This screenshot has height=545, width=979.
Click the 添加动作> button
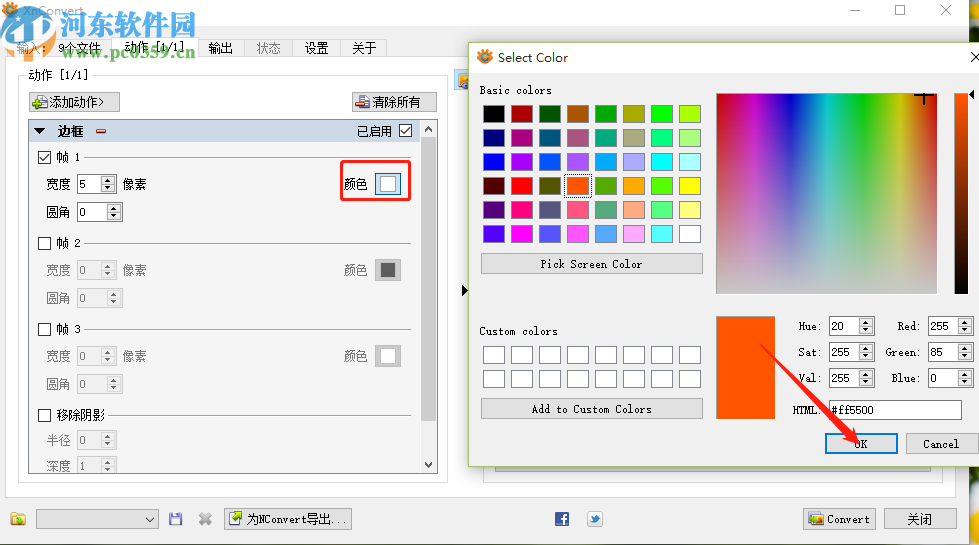(74, 102)
